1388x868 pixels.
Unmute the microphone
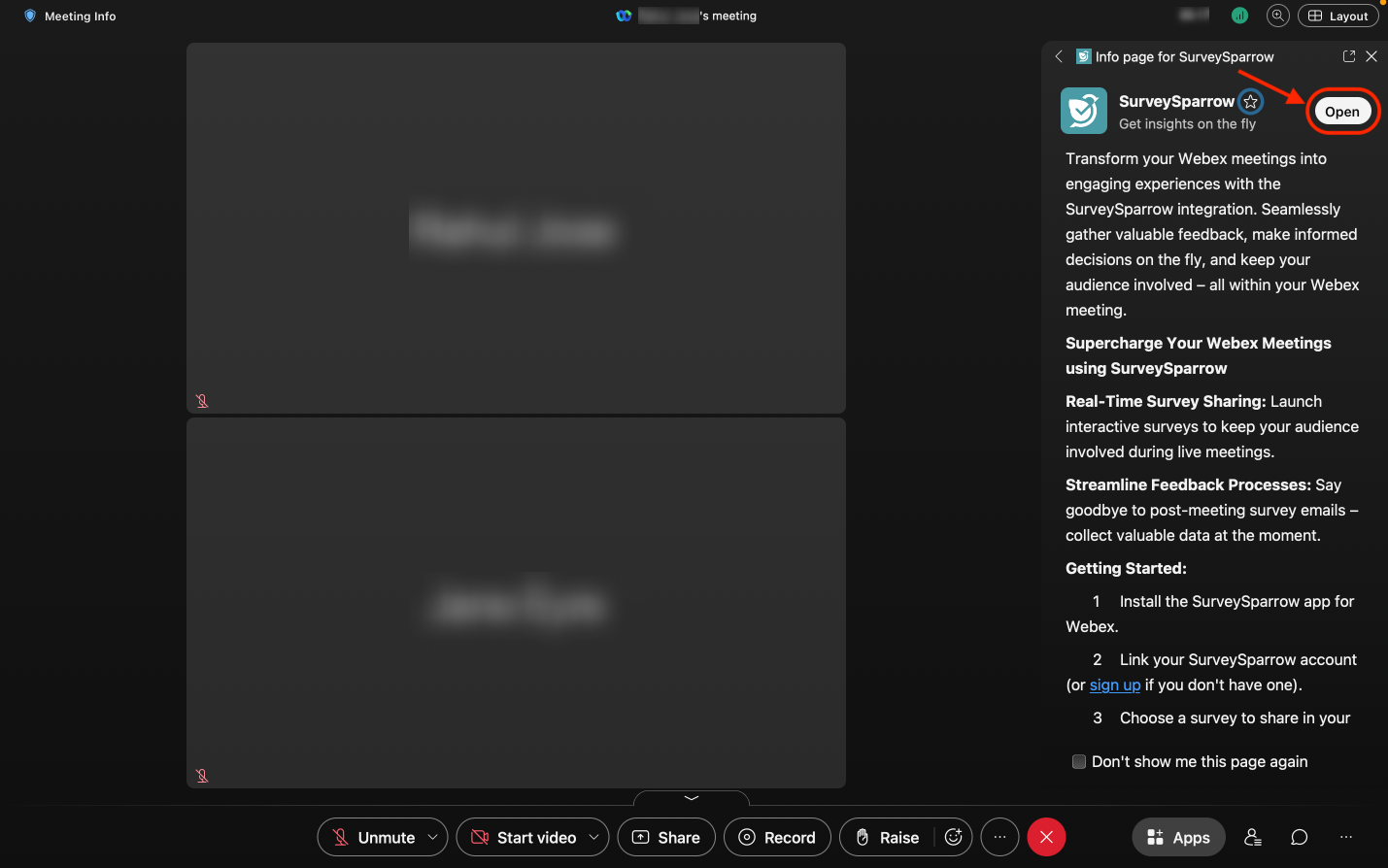[373, 837]
